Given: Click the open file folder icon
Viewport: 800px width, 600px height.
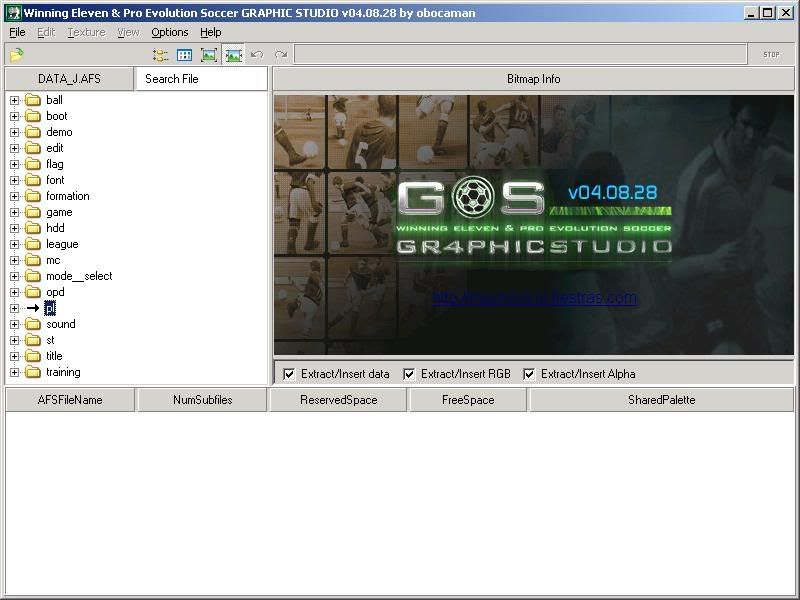Looking at the screenshot, I should point(16,55).
